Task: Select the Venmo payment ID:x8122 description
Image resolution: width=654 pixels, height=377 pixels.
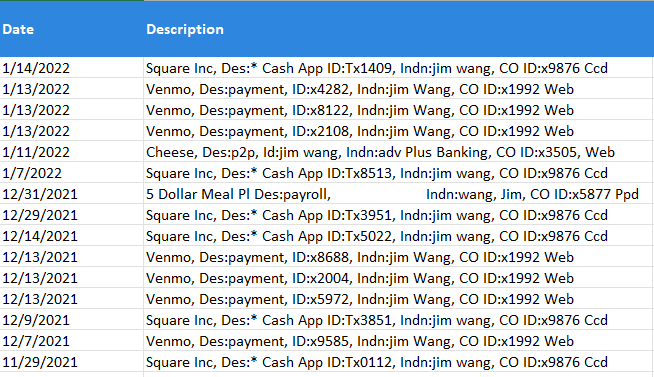Action: (x=398, y=110)
